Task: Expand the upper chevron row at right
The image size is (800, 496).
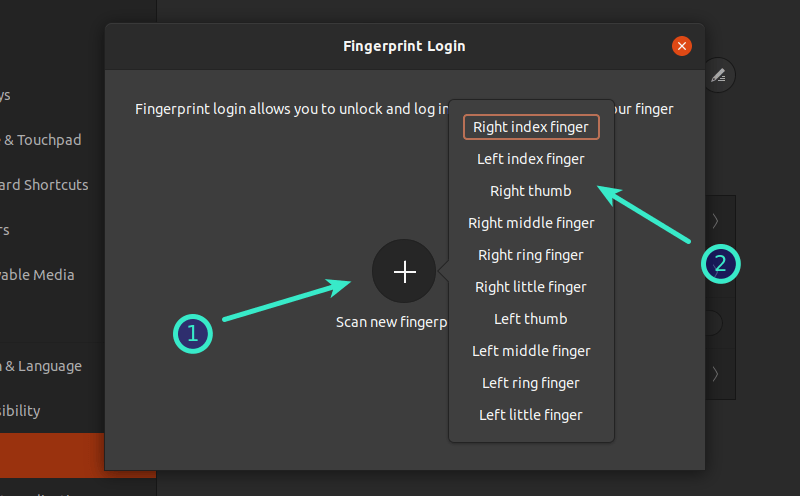Action: coord(716,221)
